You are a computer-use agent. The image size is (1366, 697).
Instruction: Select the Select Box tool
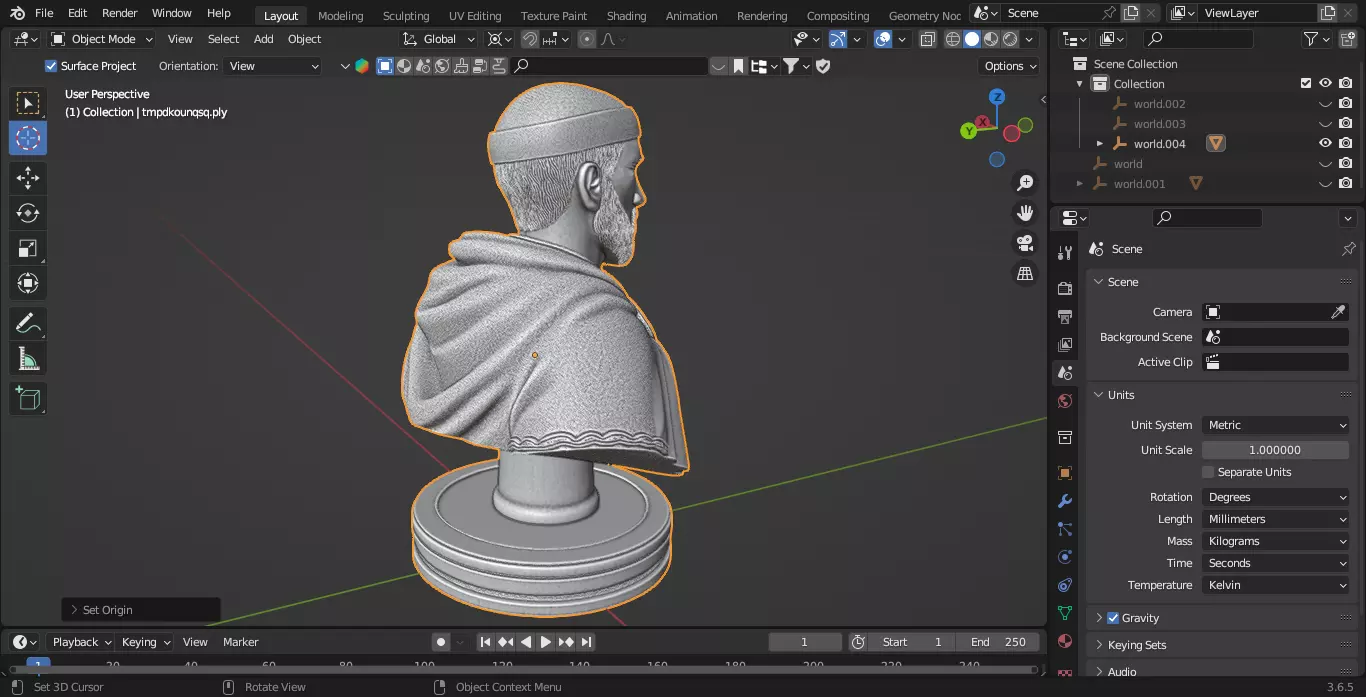[28, 103]
